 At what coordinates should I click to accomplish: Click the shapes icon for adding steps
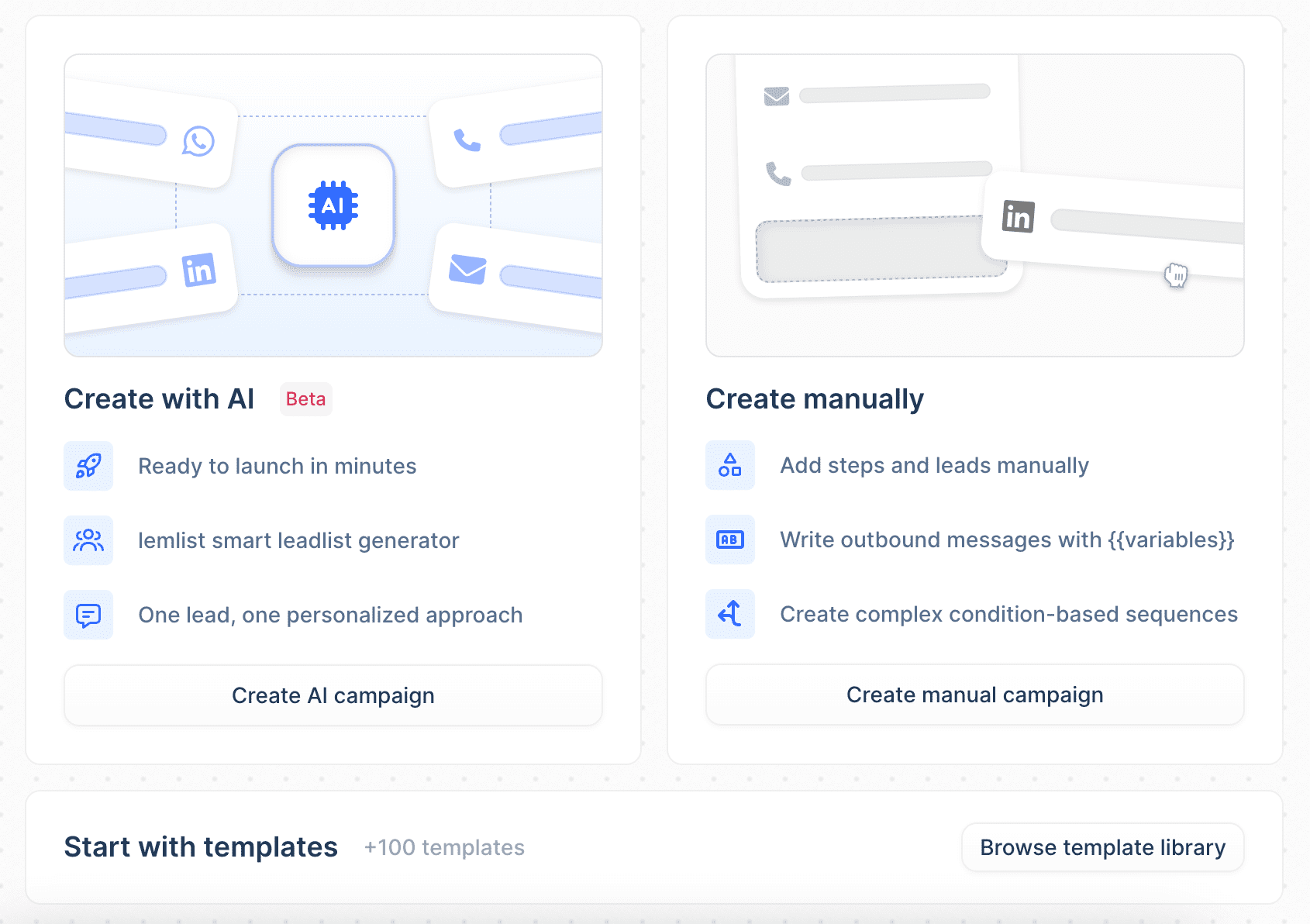tap(729, 465)
